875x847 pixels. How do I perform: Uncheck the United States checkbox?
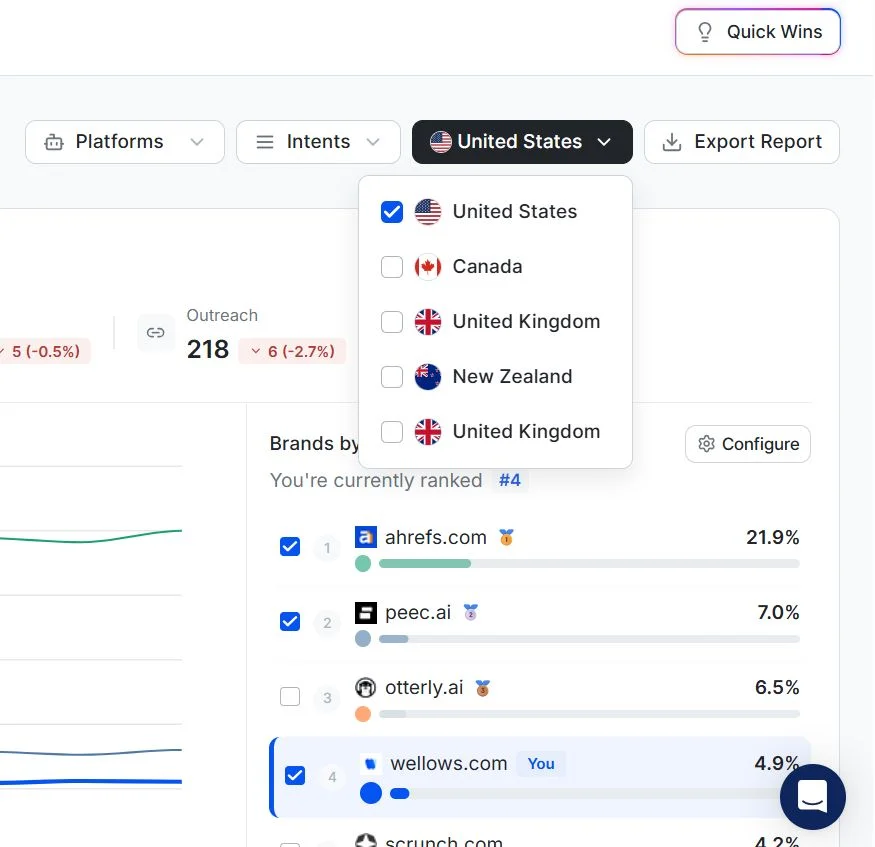392,212
